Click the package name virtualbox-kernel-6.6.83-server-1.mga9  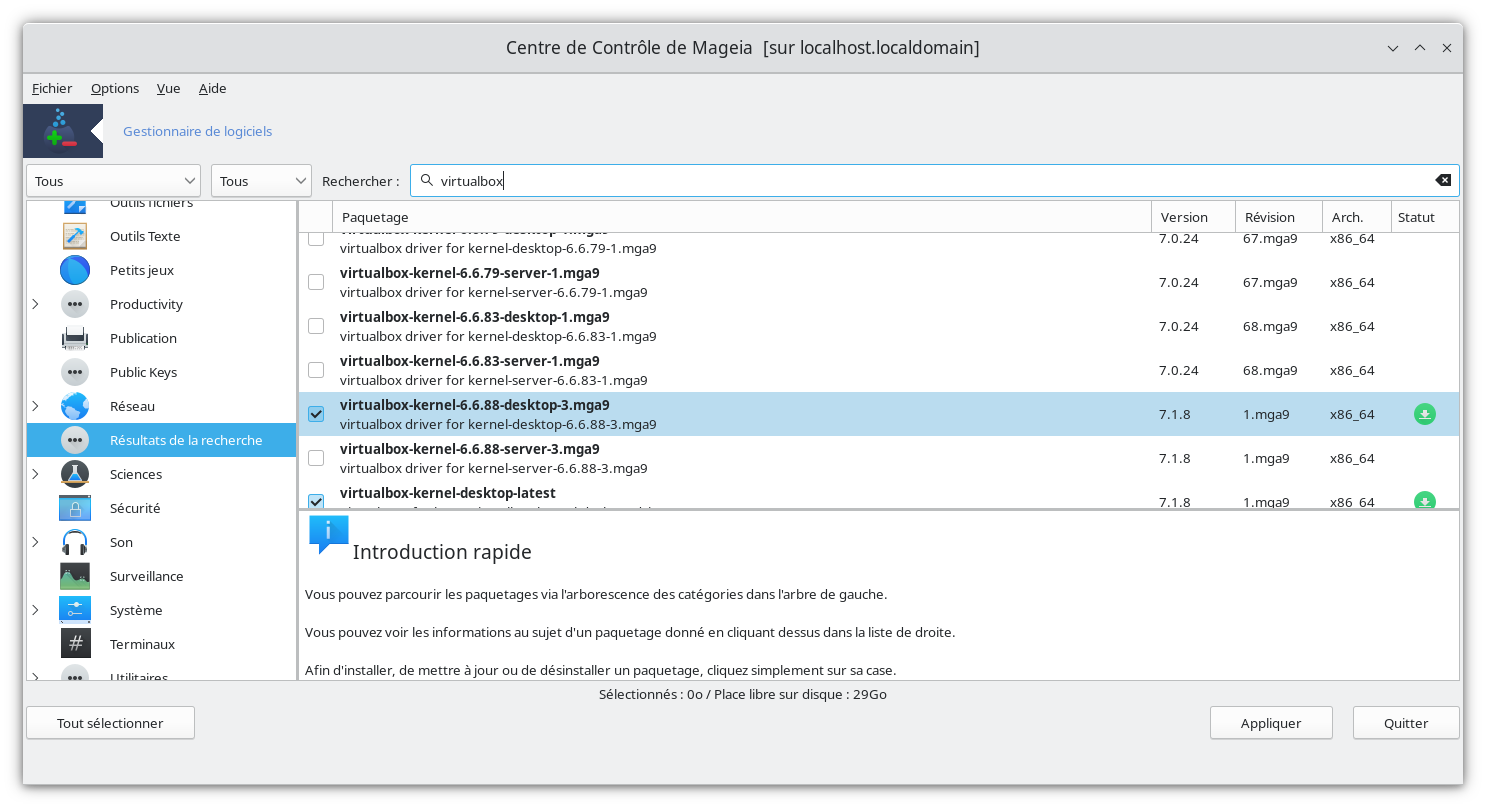click(470, 361)
